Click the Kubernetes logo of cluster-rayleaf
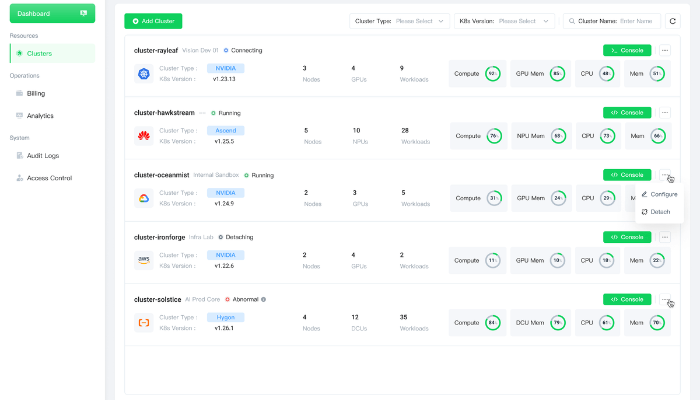 point(143,73)
